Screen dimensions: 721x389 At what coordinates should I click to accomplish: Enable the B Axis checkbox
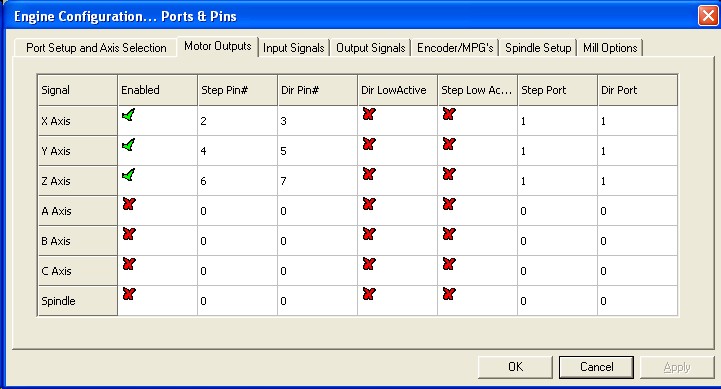click(129, 234)
